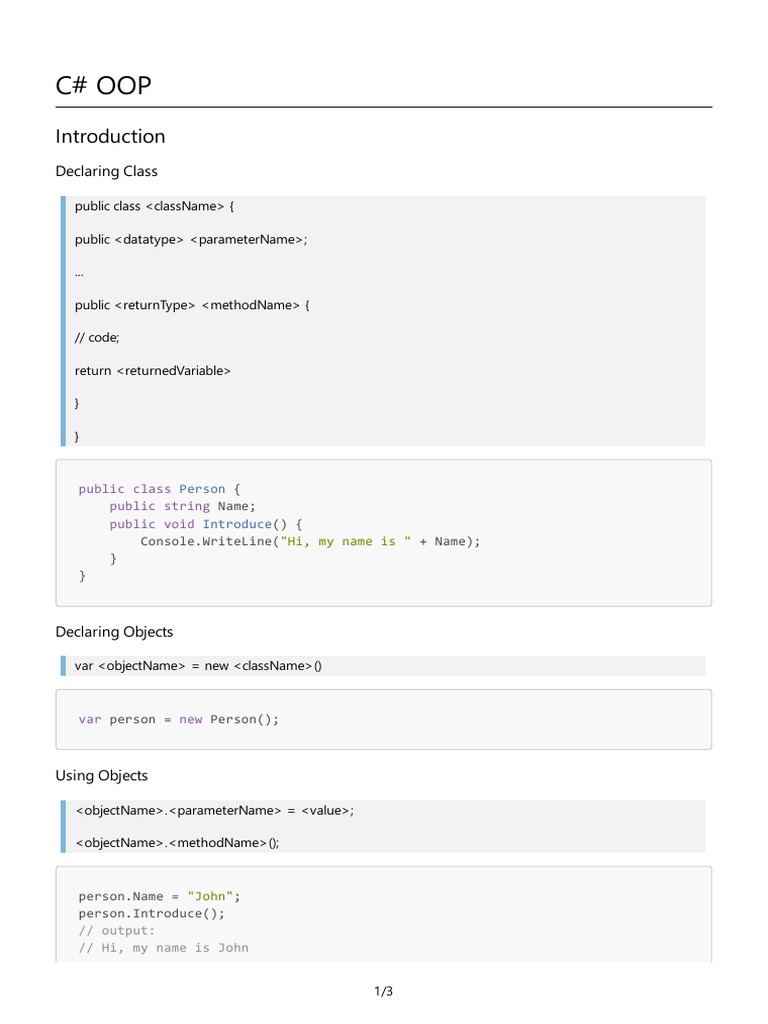
Task: Click the "// code;" comment in the template
Action: tap(97, 338)
